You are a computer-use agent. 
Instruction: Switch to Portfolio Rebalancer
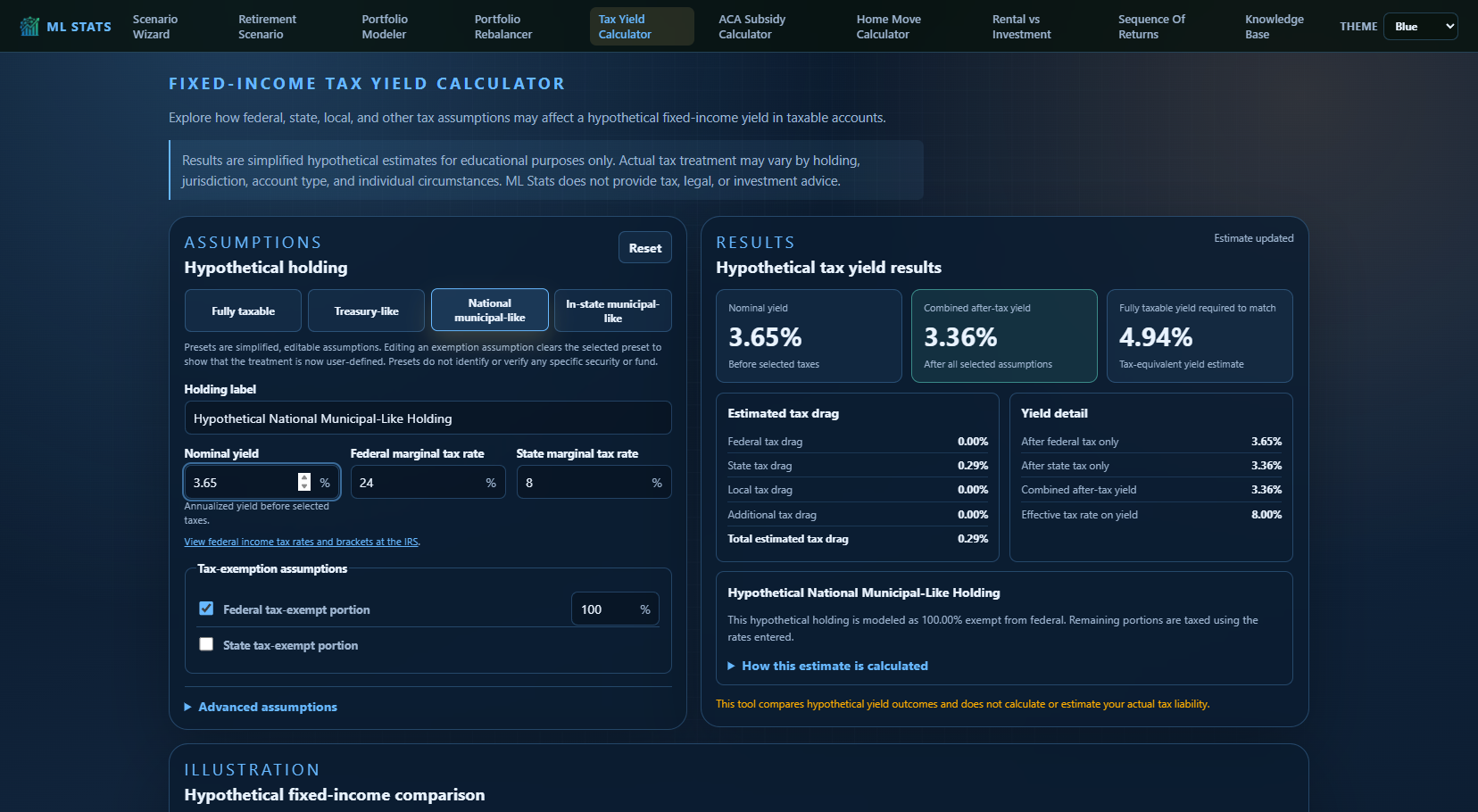click(503, 27)
